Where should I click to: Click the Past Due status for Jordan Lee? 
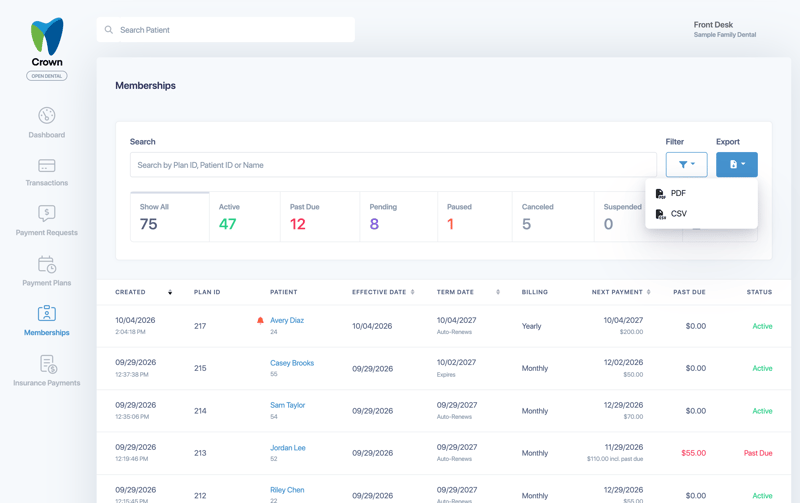758,453
